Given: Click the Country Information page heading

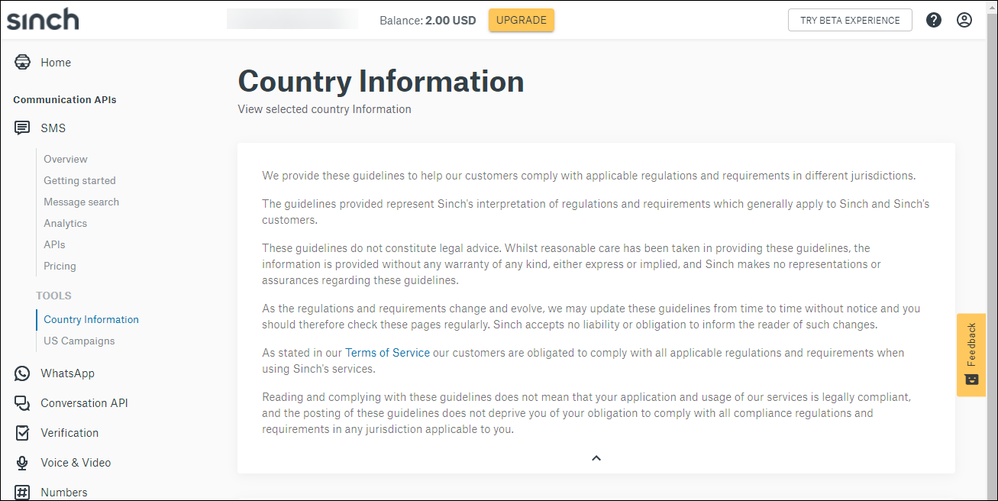Looking at the screenshot, I should 381,81.
